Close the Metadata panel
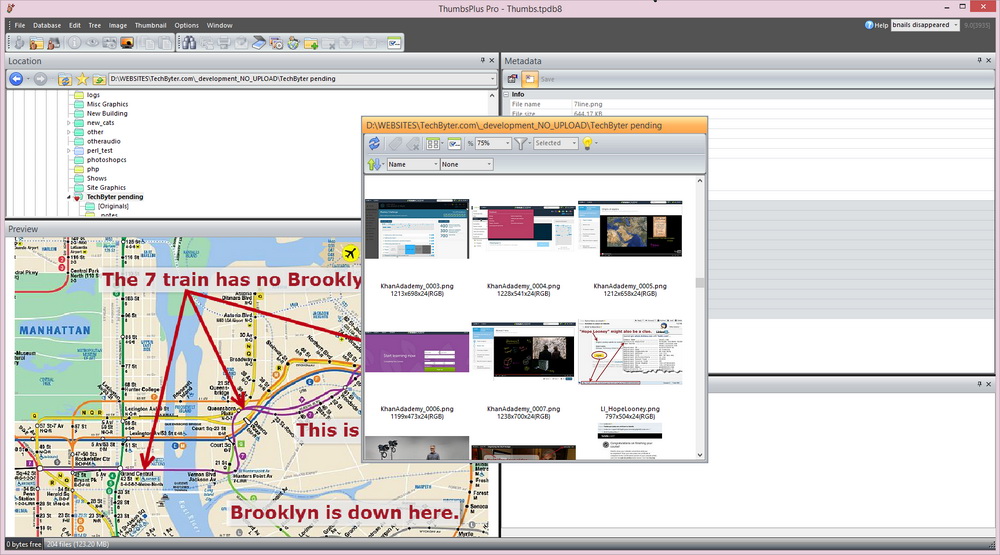This screenshot has width=1000, height=555. [x=989, y=61]
